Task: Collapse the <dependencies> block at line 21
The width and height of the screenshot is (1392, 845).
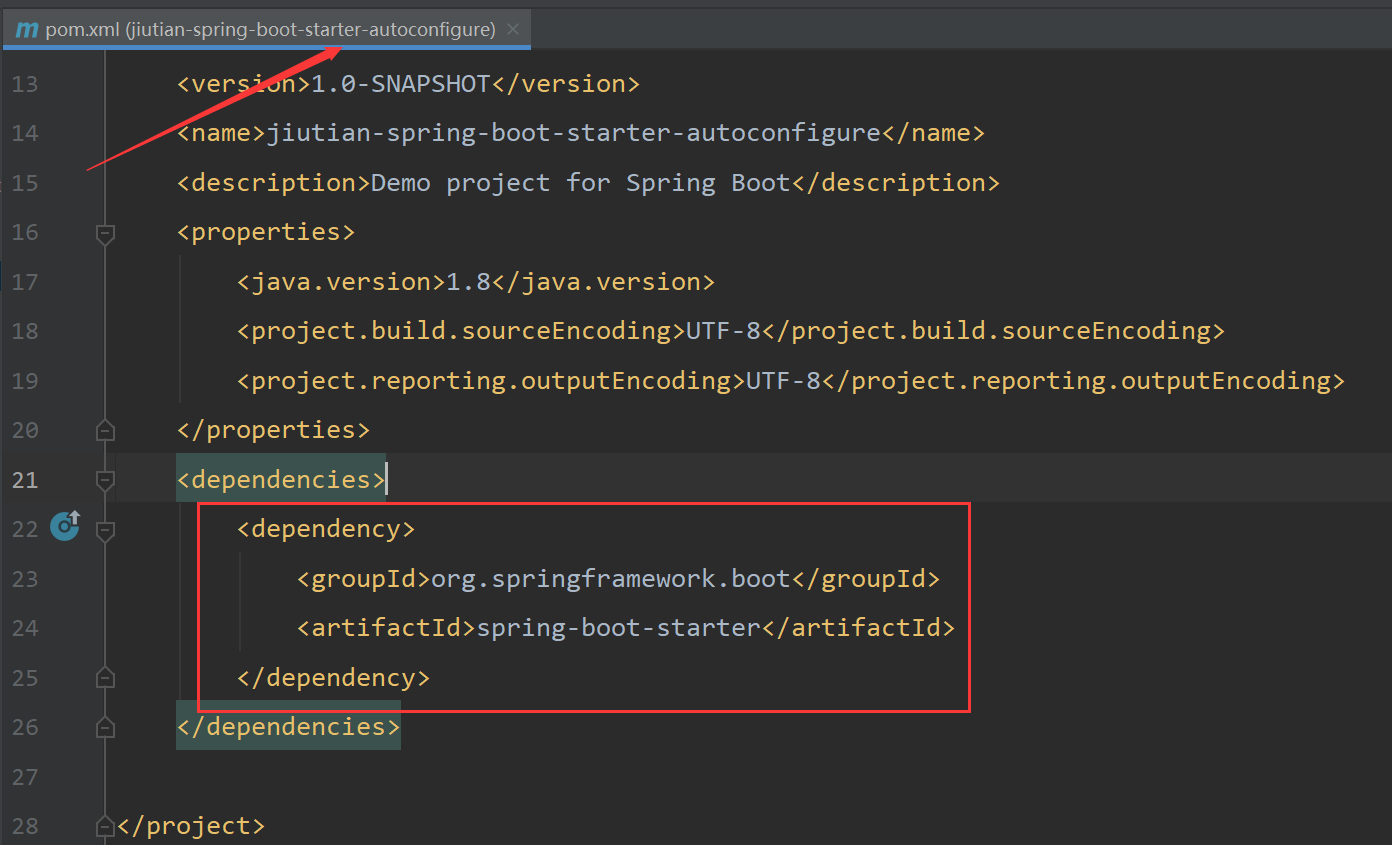Action: click(105, 481)
